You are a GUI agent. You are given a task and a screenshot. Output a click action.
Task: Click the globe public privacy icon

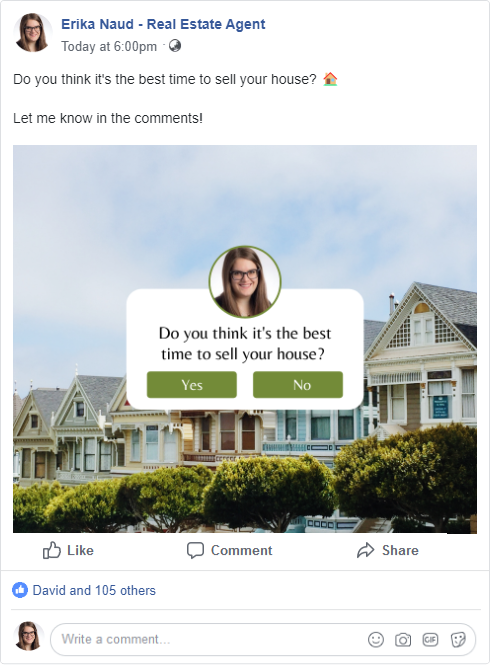click(x=175, y=45)
